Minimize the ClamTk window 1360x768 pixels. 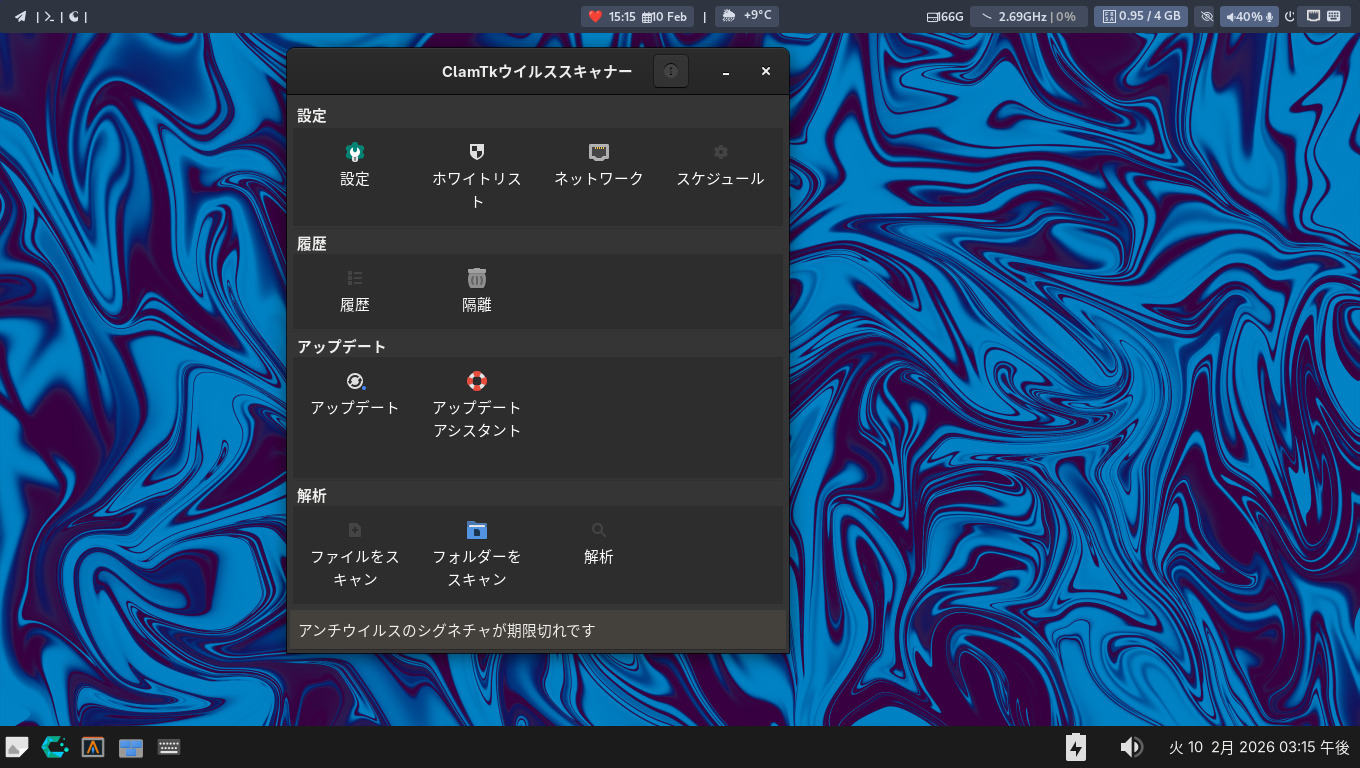click(x=726, y=72)
